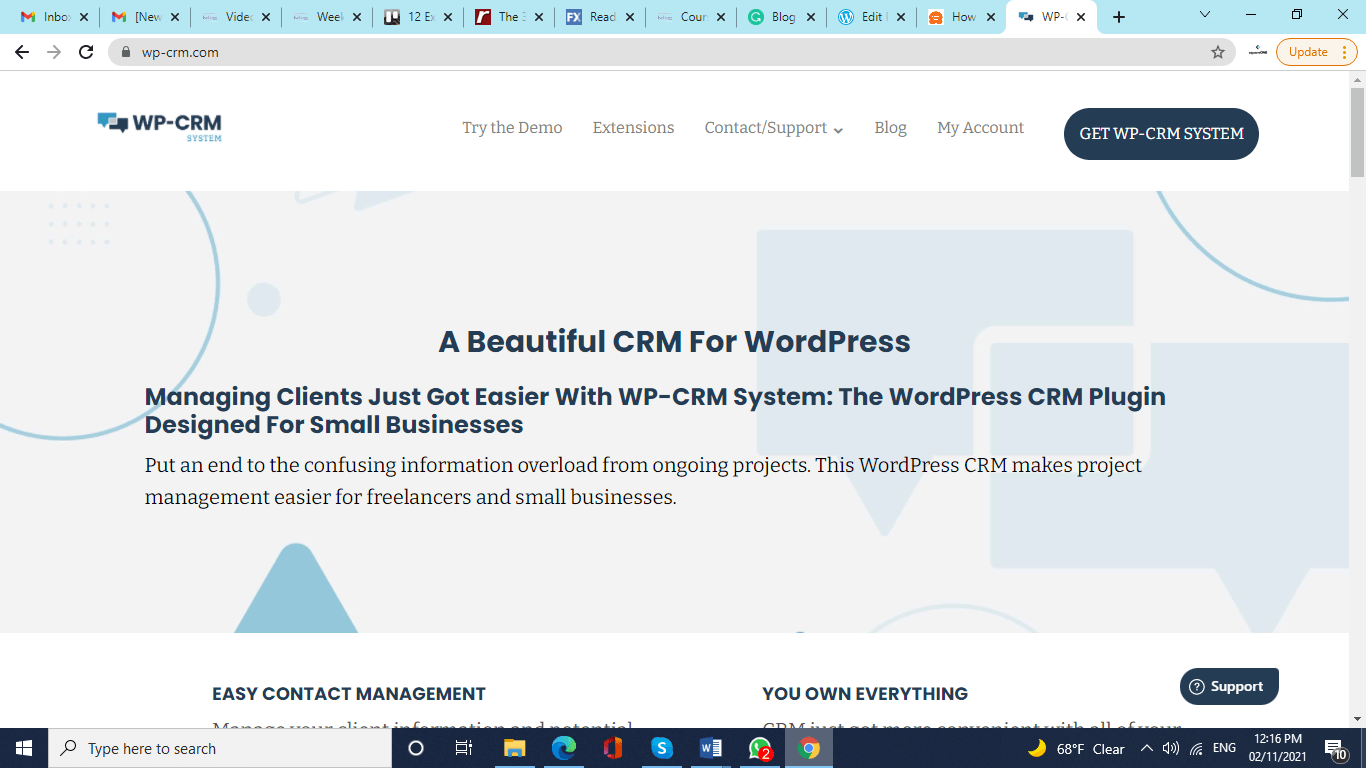
Task: Open File Explorer from the taskbar
Action: click(514, 748)
